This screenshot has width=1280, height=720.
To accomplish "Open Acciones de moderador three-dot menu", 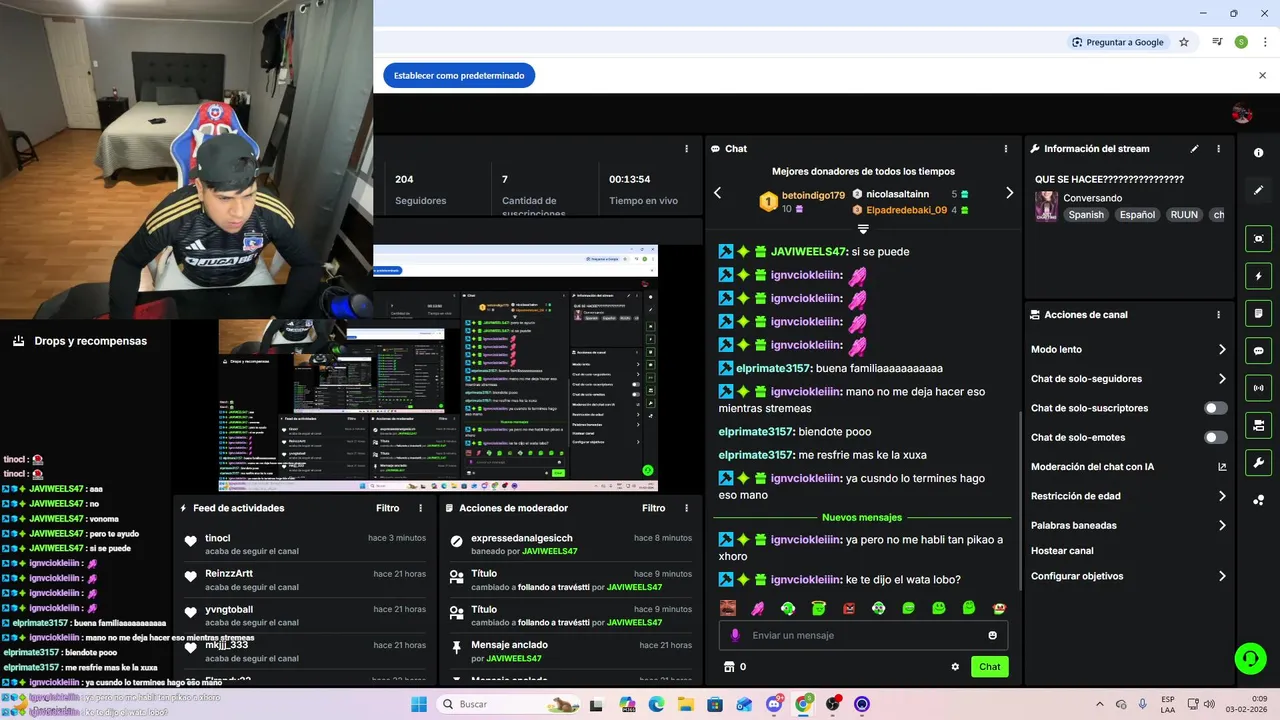I will [686, 508].
